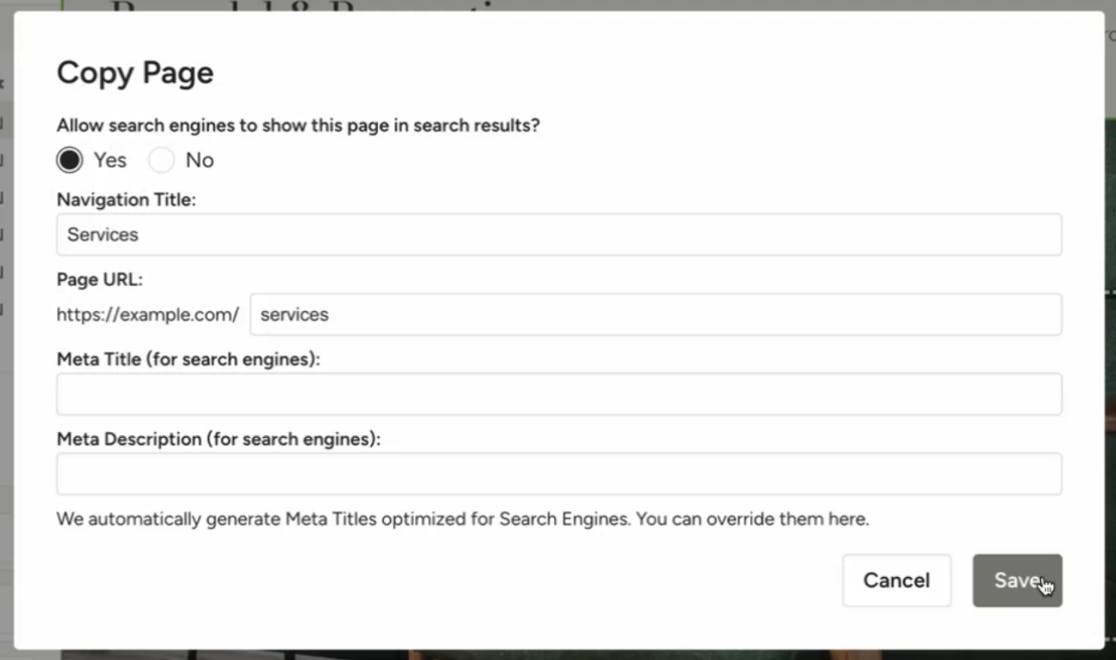Screen dimensions: 1116x660
Task: Click the Page URL slug field
Action: 655,315
